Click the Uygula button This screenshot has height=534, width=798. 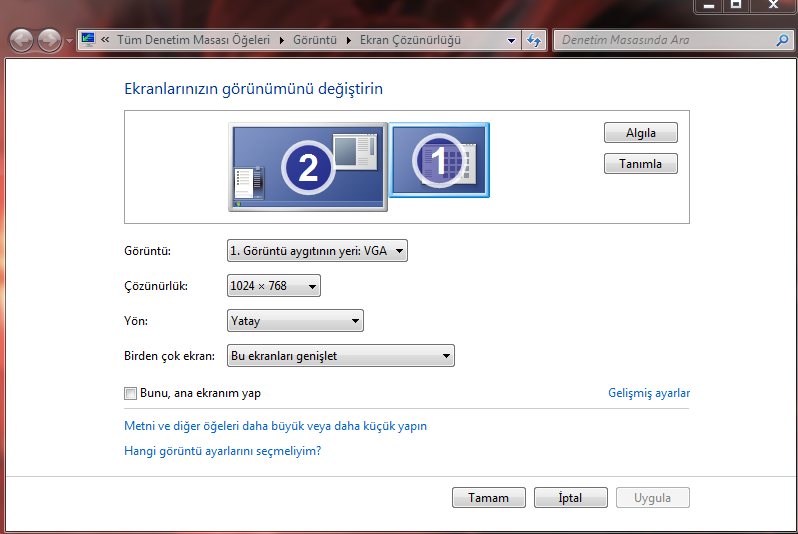pyautogui.click(x=652, y=497)
